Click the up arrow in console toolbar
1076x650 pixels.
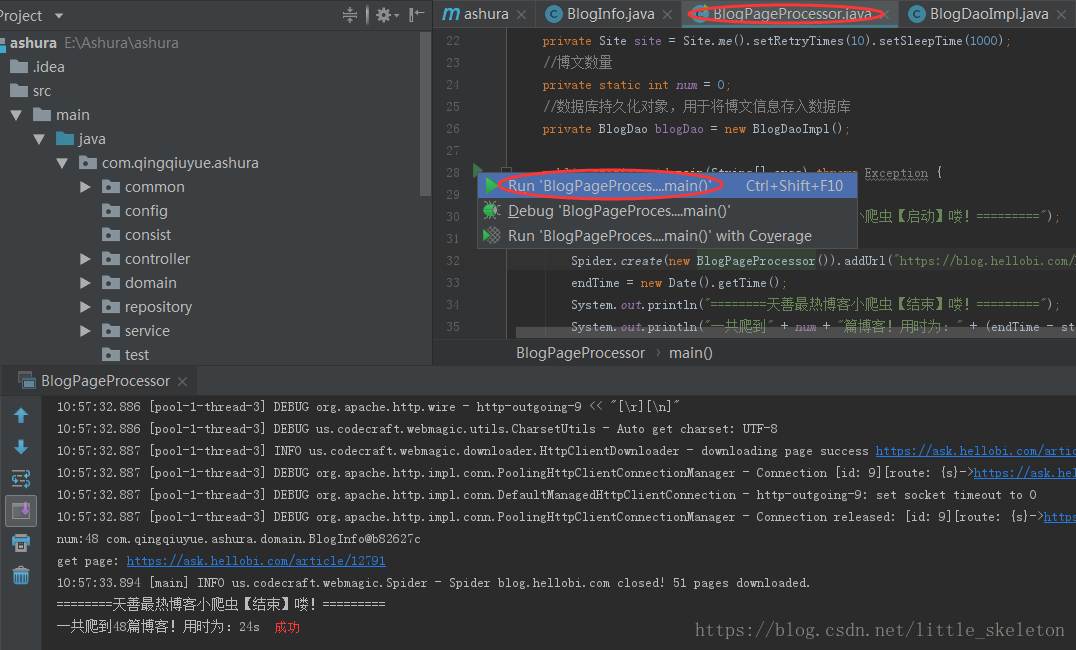click(21, 415)
